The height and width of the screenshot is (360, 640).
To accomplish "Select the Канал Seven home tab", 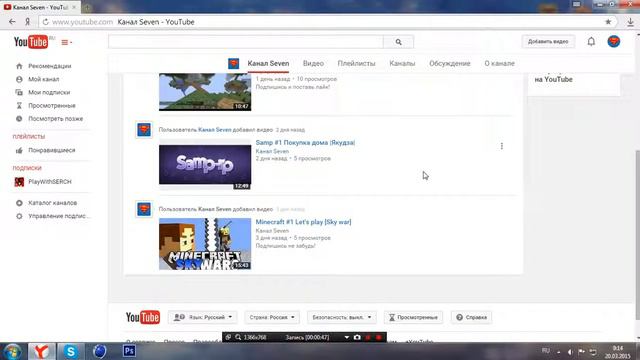I will (268, 64).
